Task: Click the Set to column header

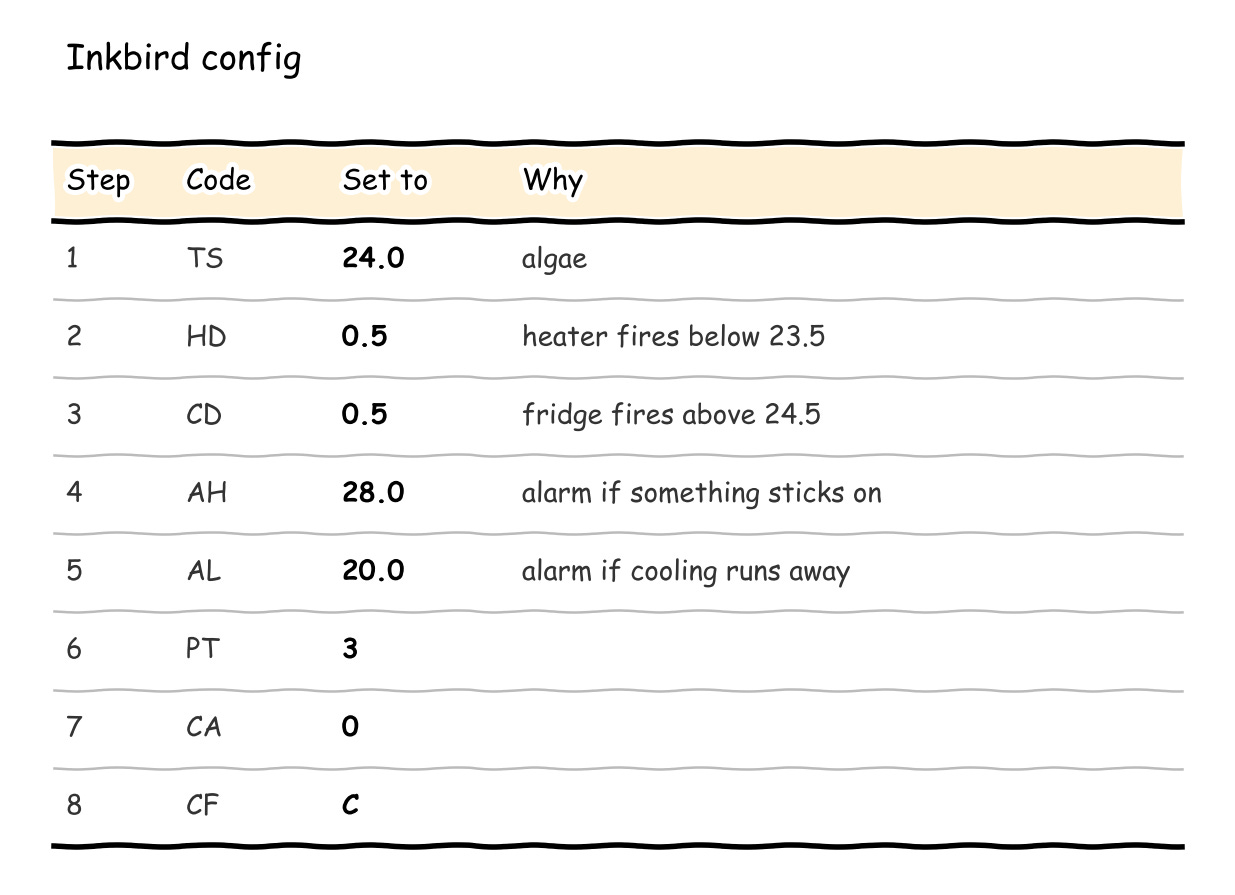Action: (x=385, y=180)
